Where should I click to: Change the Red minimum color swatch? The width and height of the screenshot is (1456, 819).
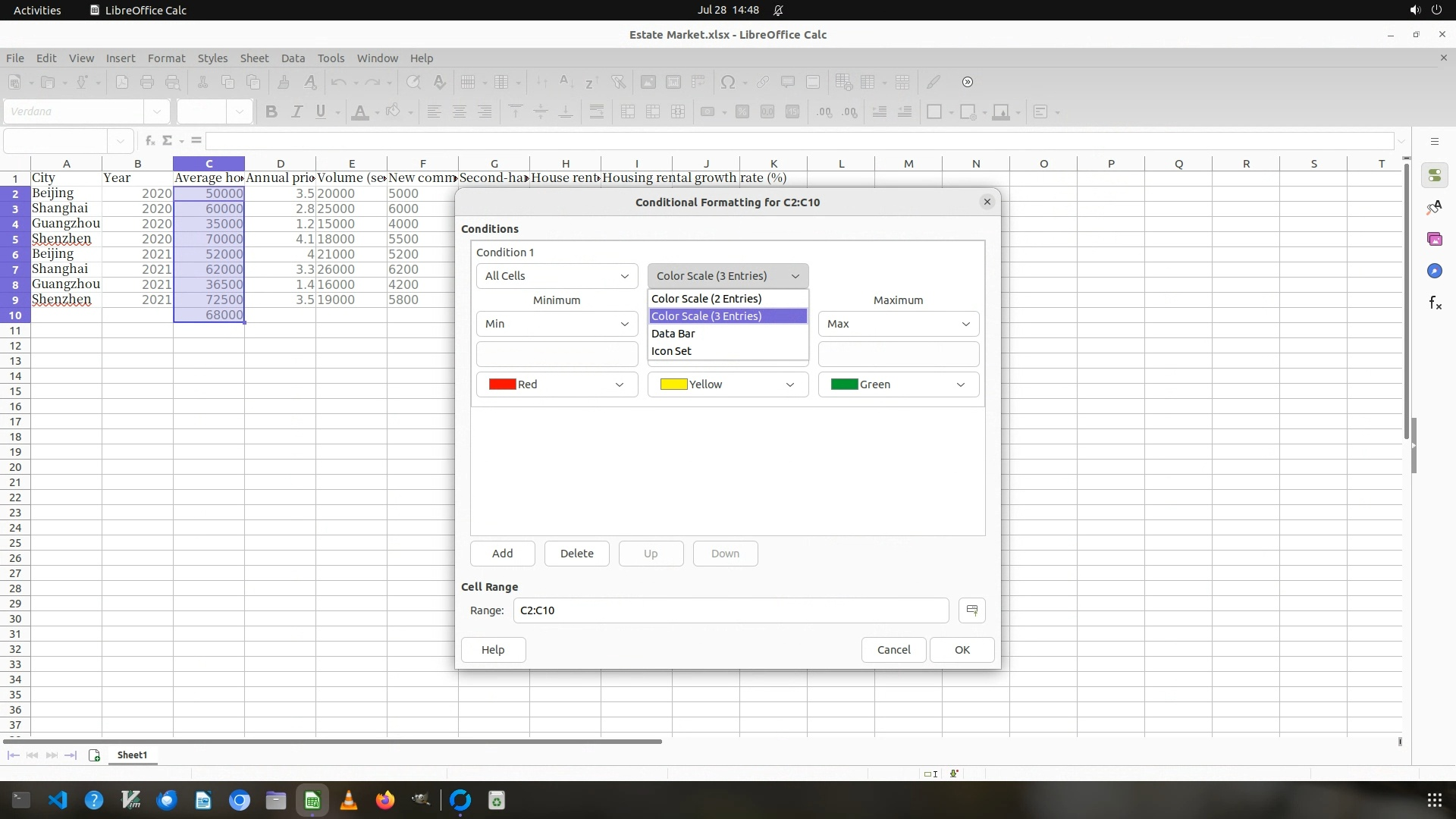[557, 384]
